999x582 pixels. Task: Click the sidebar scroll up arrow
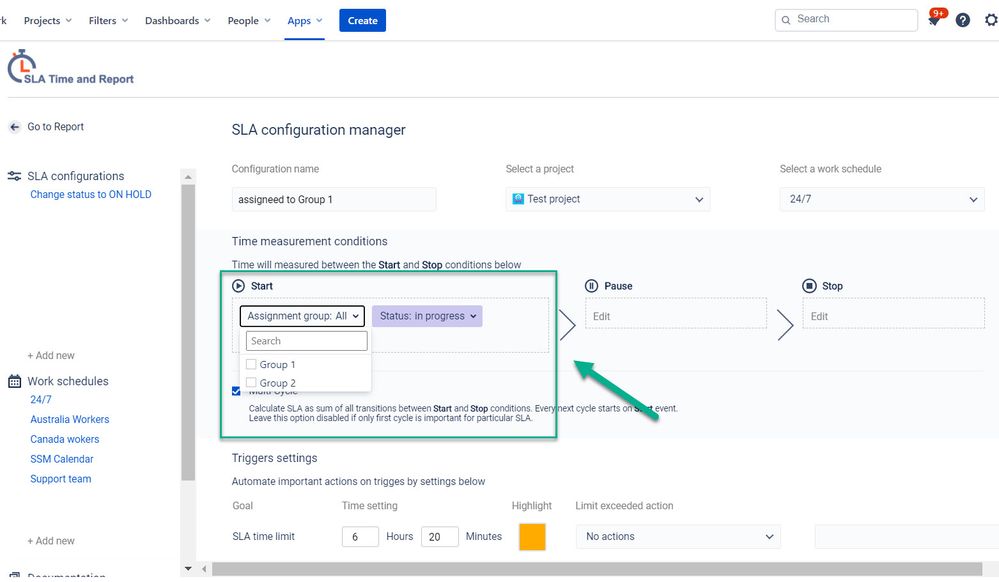pos(188,177)
